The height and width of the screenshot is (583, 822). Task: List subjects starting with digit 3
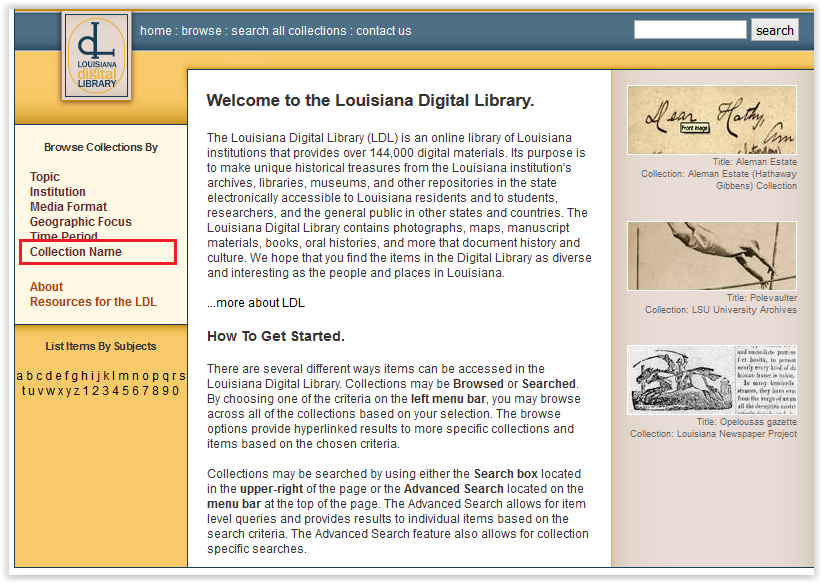click(106, 391)
